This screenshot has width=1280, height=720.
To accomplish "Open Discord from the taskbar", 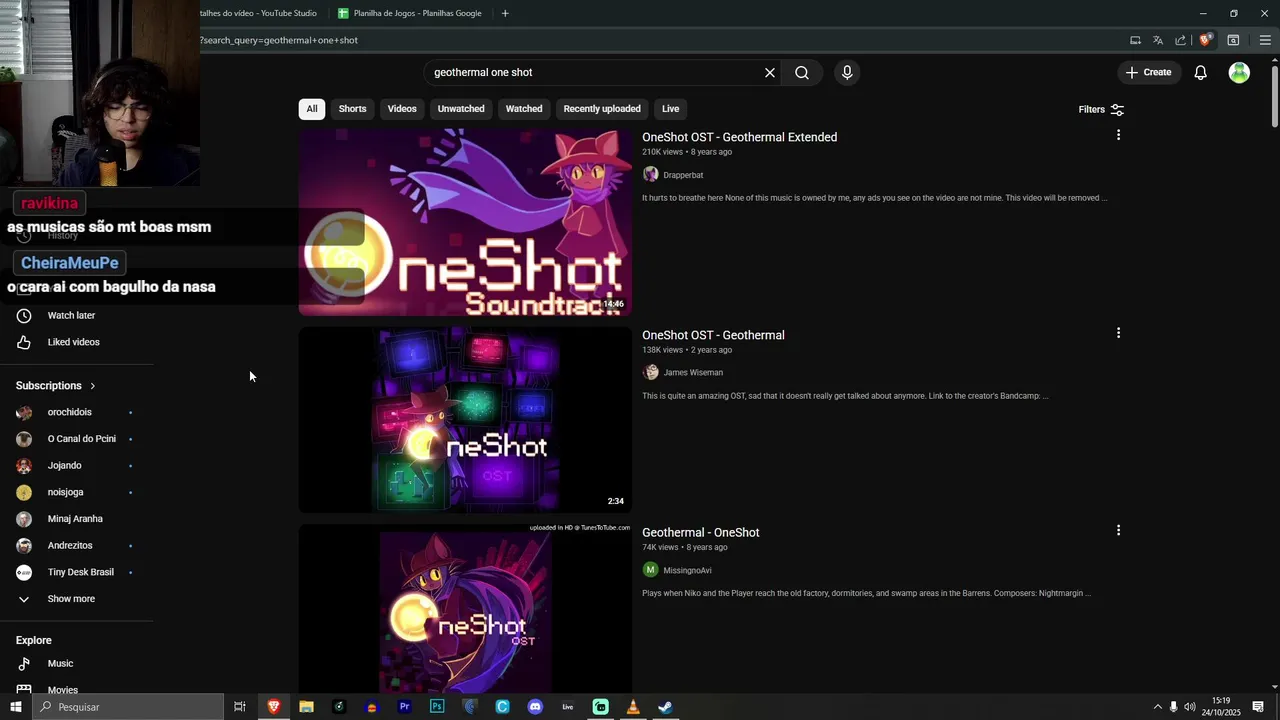I will click(x=535, y=707).
